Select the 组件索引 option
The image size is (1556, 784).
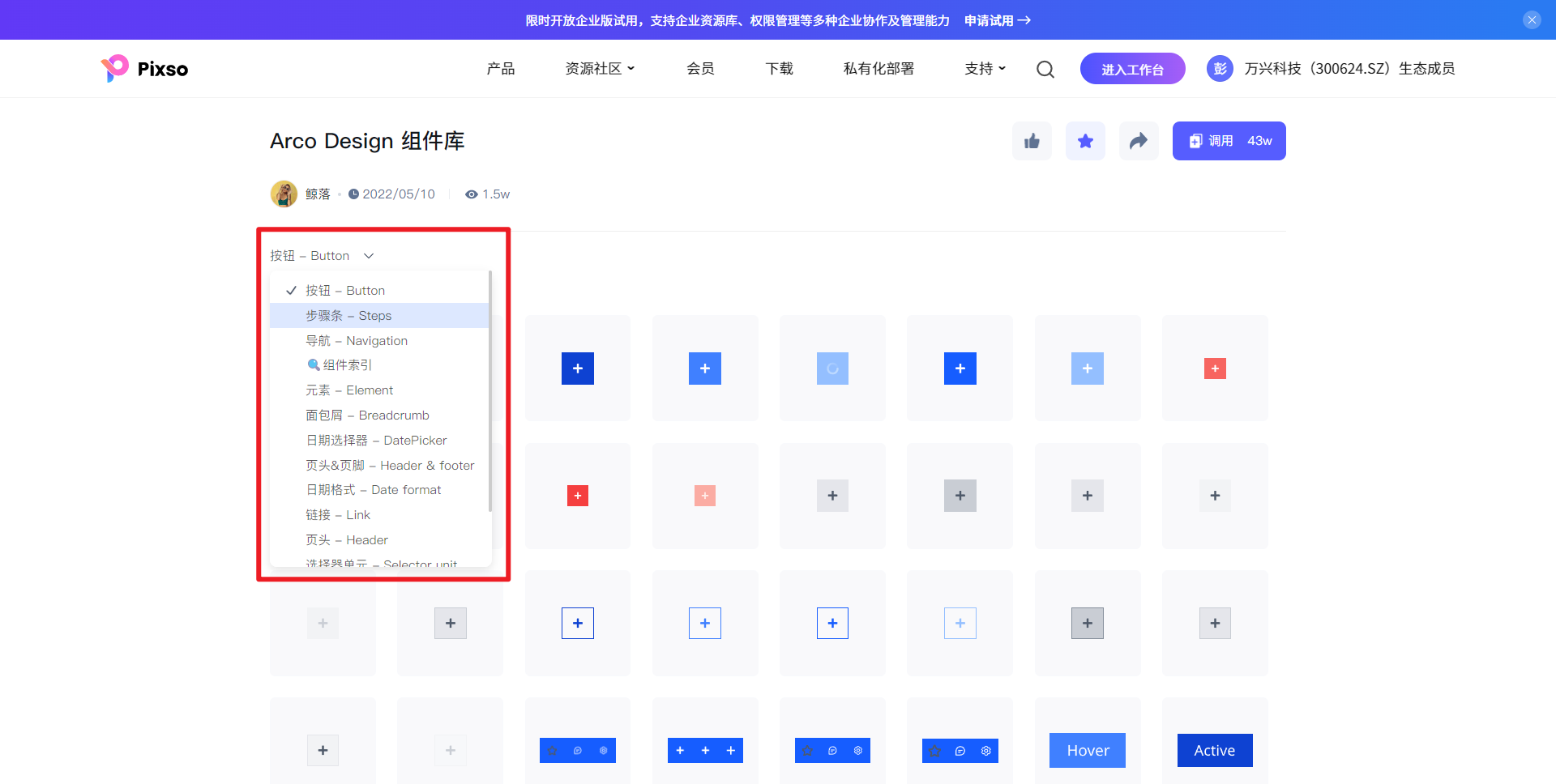click(379, 365)
